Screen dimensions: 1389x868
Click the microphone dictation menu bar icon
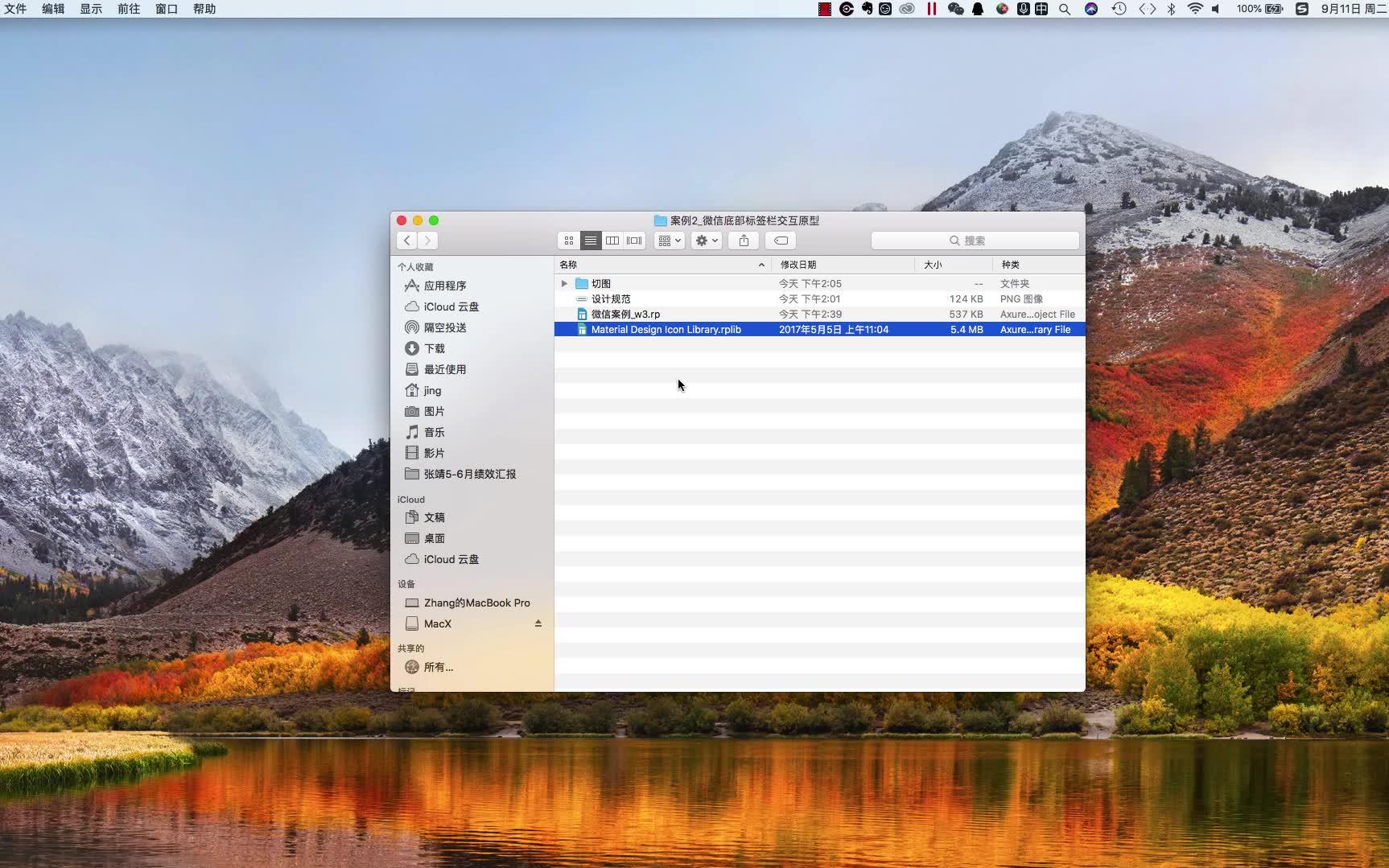tap(1023, 9)
